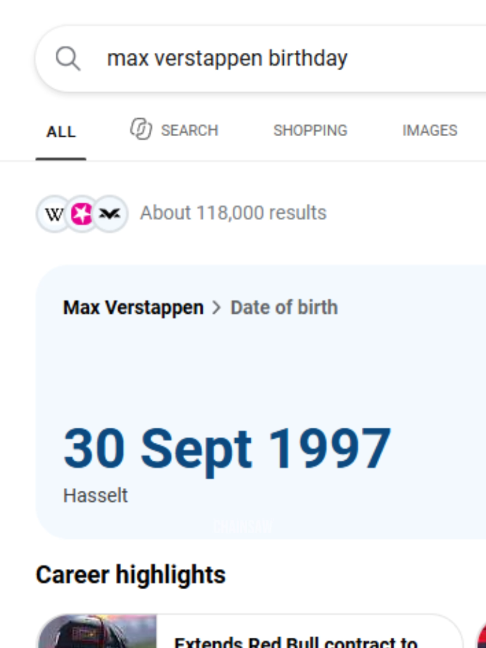Open the Career highlights heading
Image resolution: width=486 pixels, height=648 pixels.
pos(131,574)
